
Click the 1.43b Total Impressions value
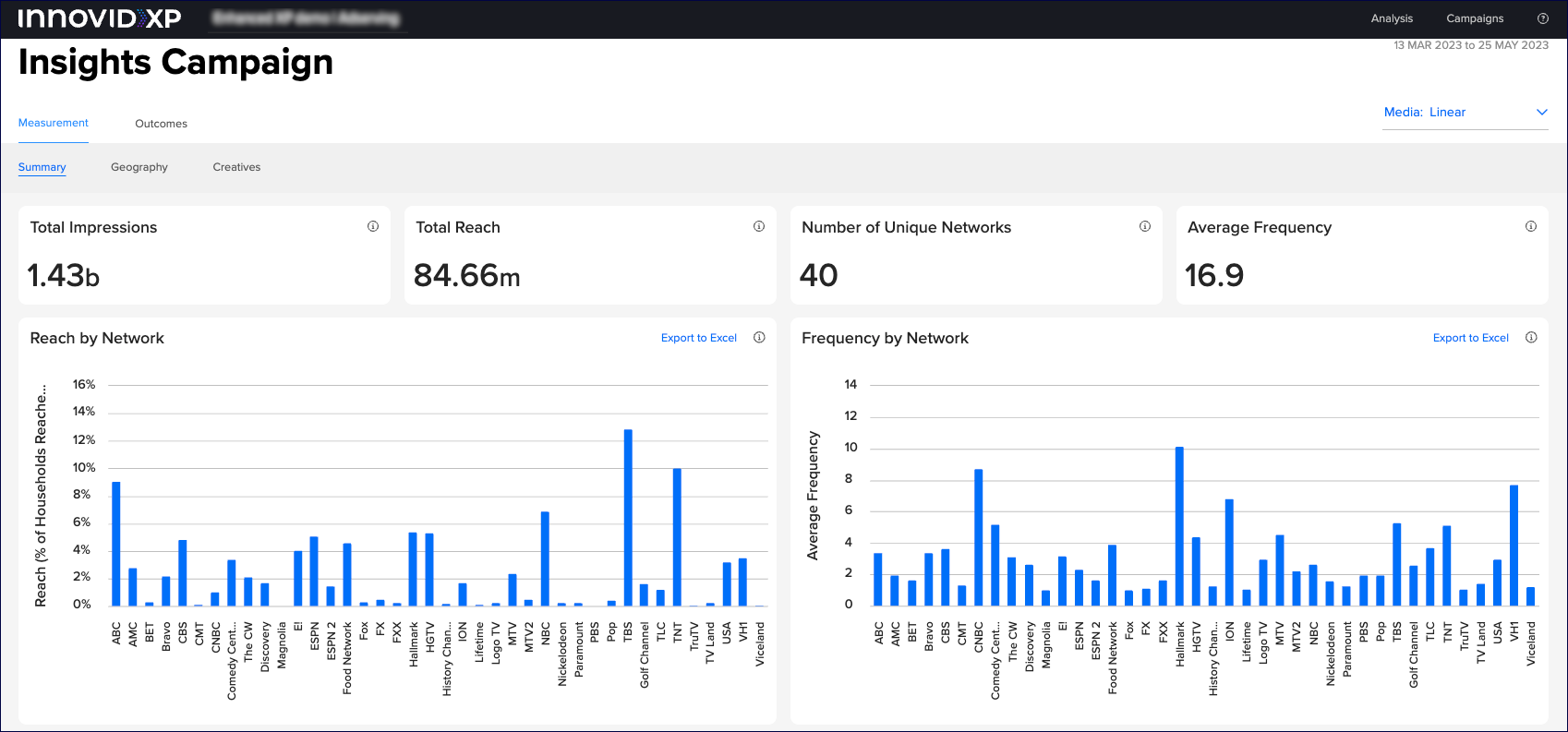64,275
